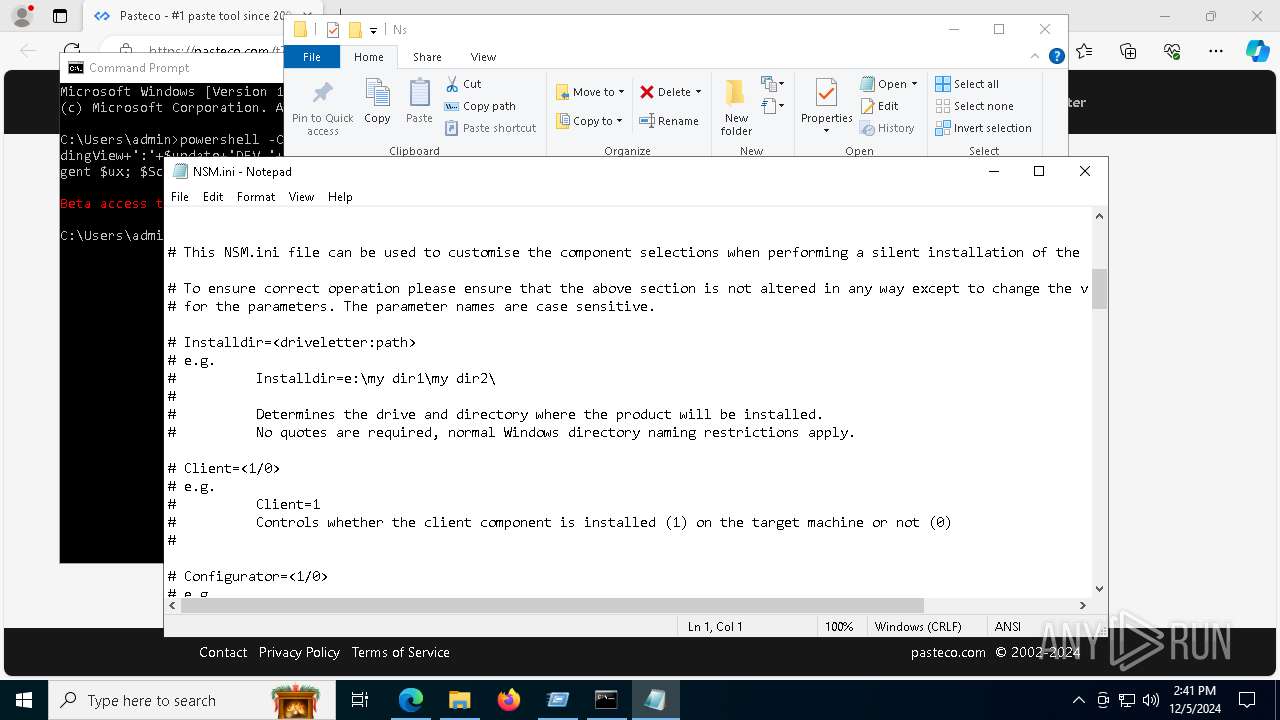The width and height of the screenshot is (1280, 720).
Task: Open Notepad View menu
Action: [x=301, y=197]
